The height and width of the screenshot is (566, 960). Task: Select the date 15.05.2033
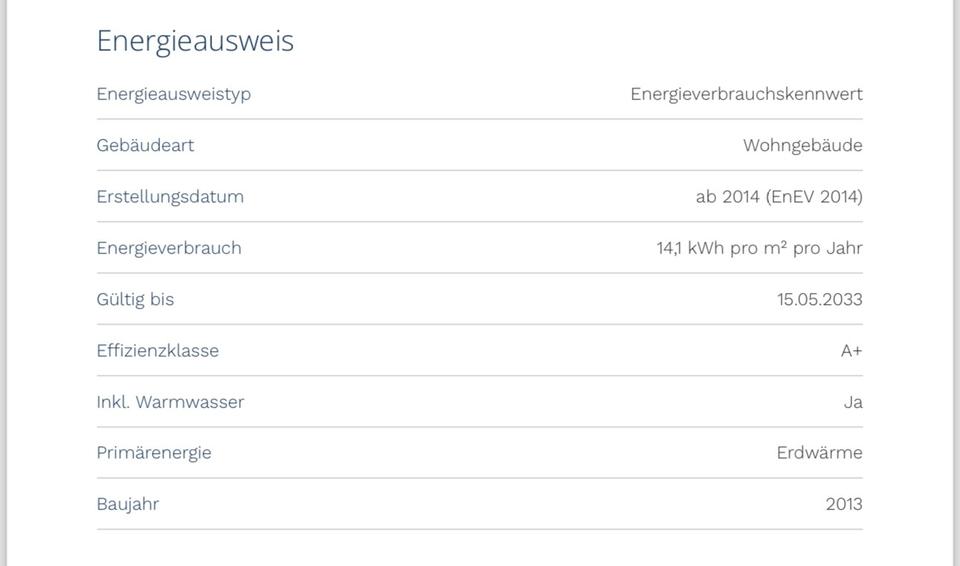pos(819,299)
